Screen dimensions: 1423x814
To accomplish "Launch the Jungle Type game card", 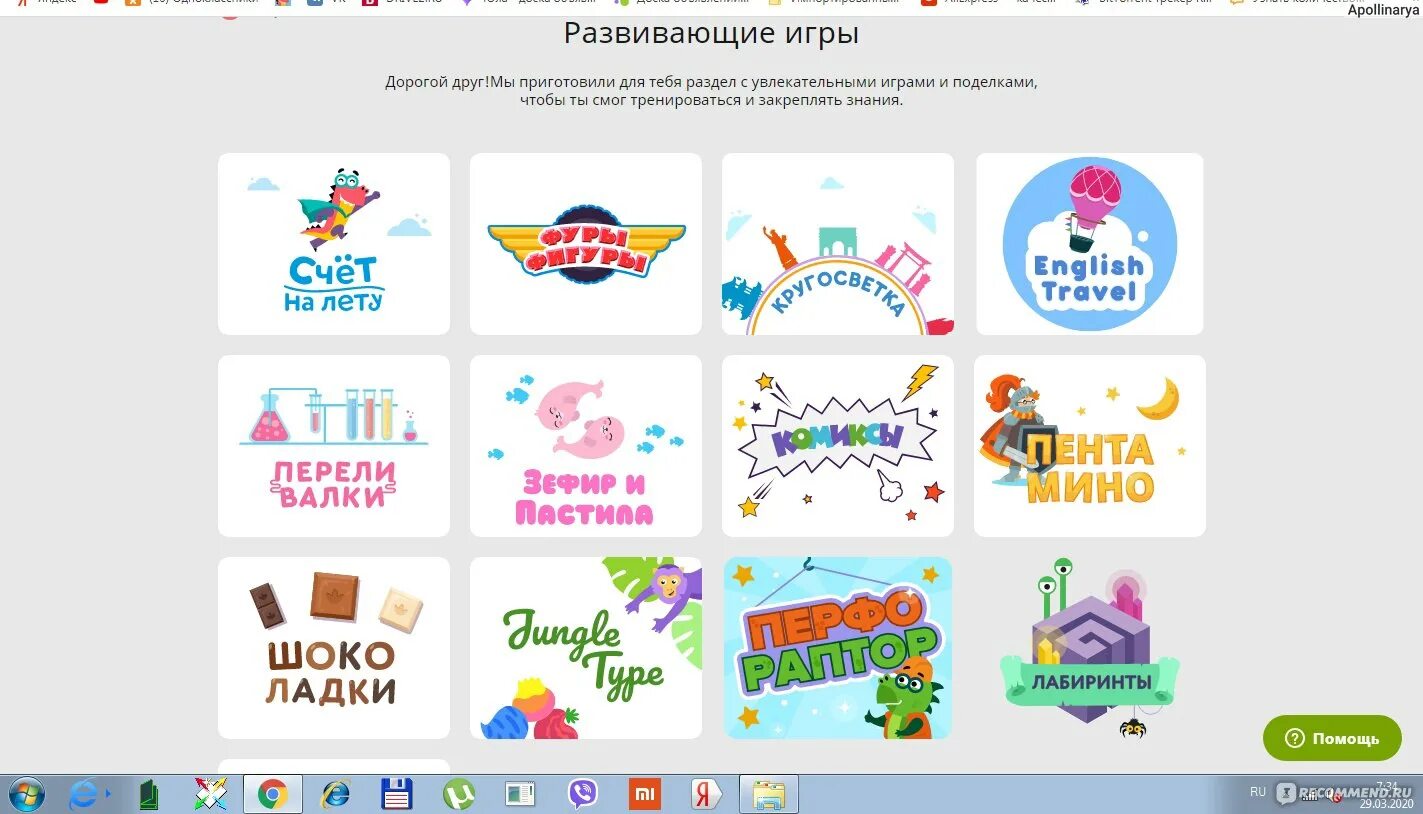I will pos(586,648).
